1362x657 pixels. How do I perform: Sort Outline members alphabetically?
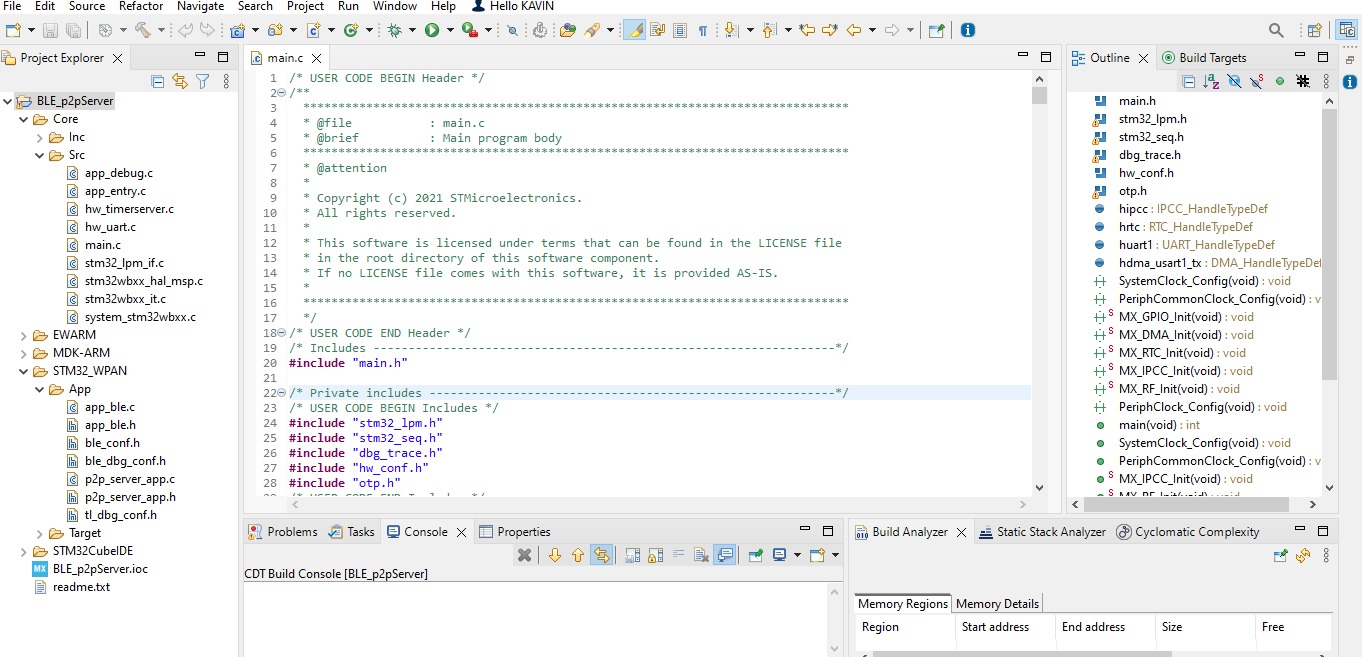[x=1209, y=80]
